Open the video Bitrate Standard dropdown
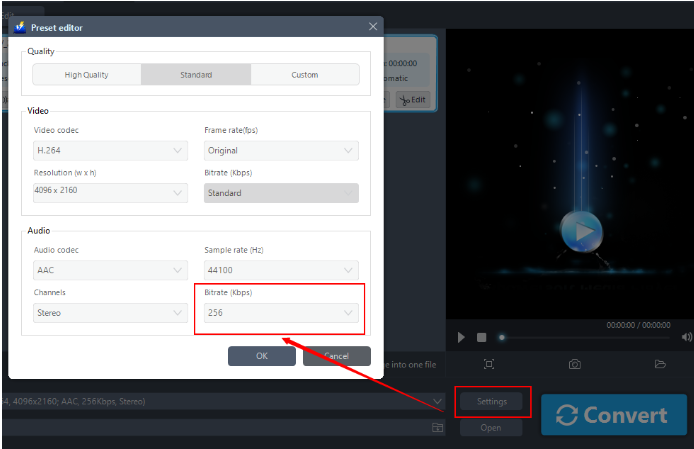The height and width of the screenshot is (449, 694). pos(281,193)
